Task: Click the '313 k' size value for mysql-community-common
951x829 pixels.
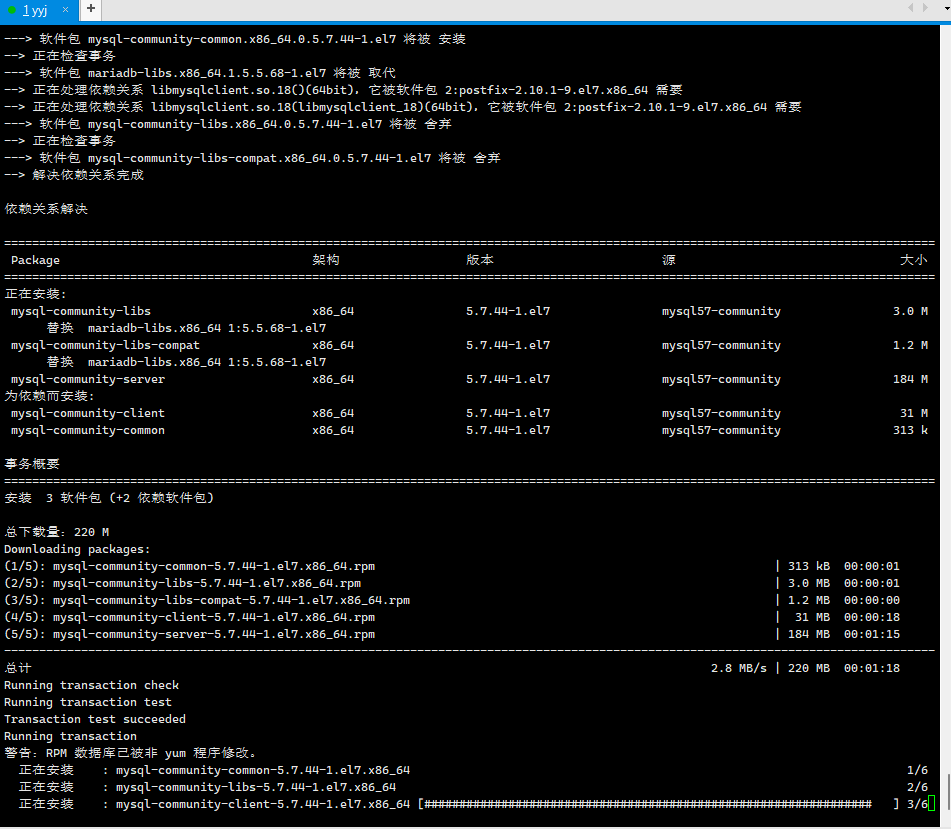Action: click(x=910, y=430)
